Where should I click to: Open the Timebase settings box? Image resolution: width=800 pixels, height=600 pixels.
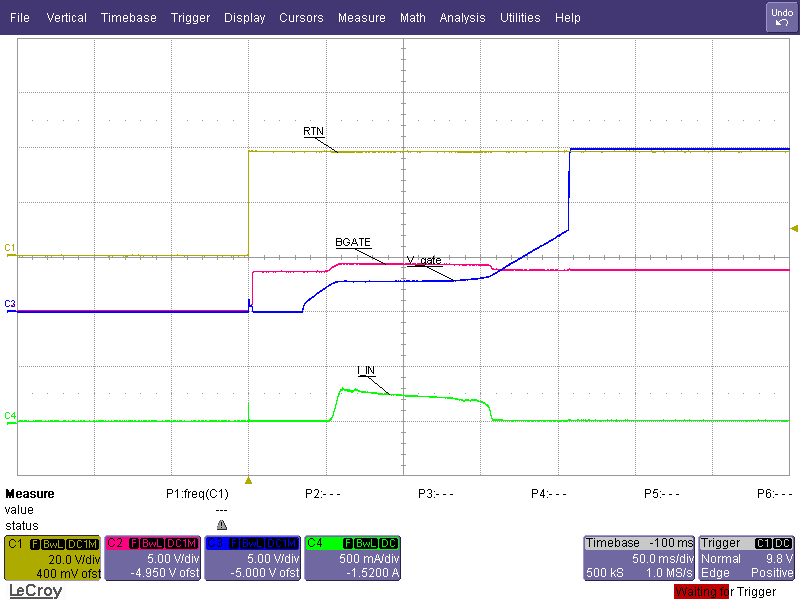coord(638,558)
